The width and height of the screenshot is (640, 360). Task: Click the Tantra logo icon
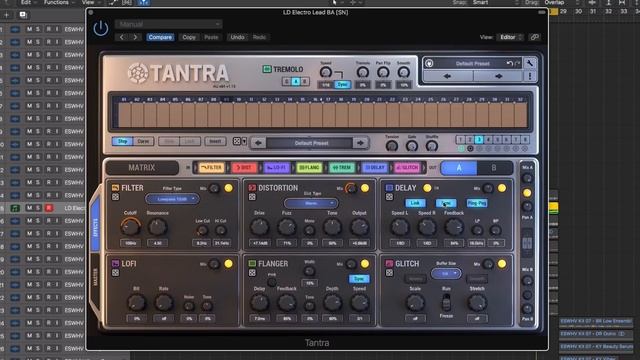(138, 73)
